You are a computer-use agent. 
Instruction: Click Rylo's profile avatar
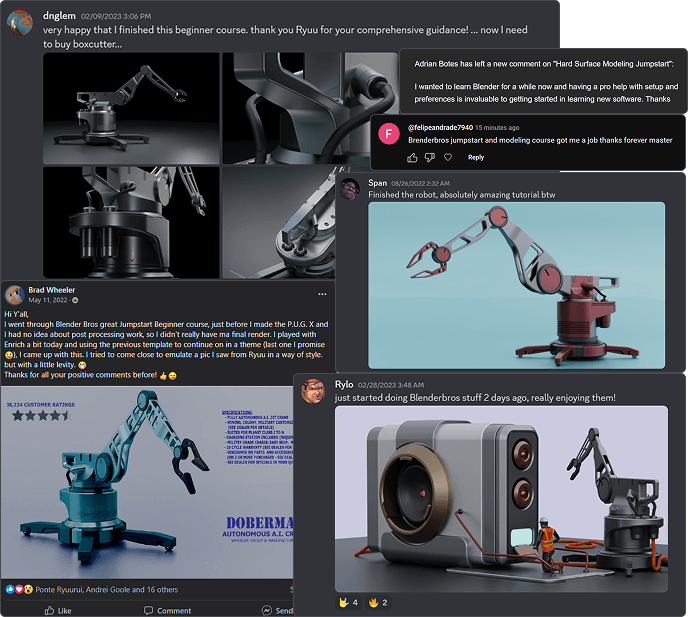coord(313,391)
